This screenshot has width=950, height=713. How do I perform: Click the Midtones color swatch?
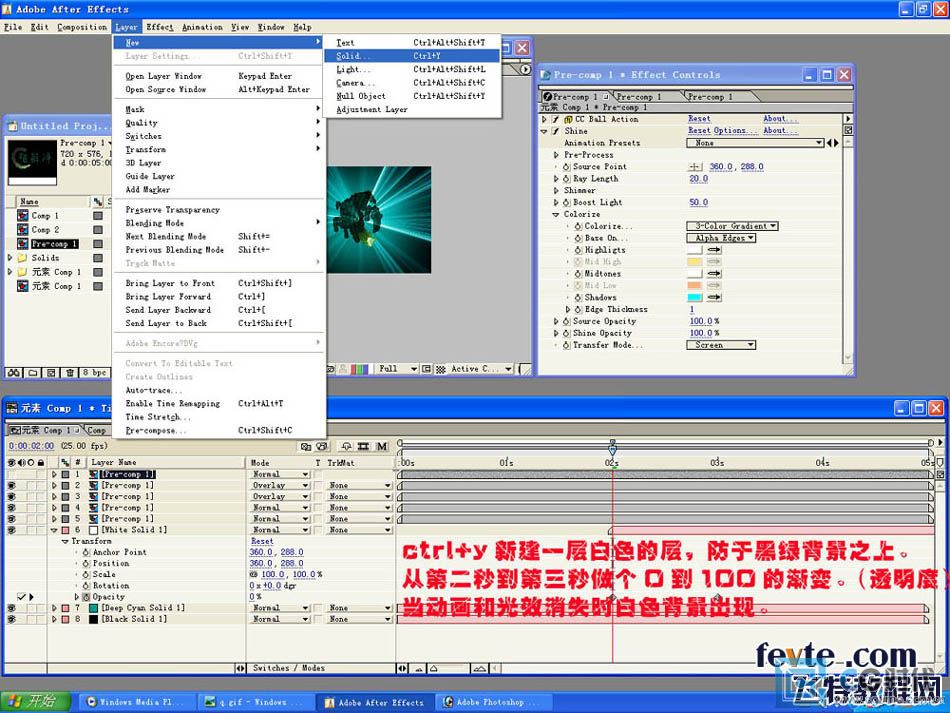coord(694,273)
